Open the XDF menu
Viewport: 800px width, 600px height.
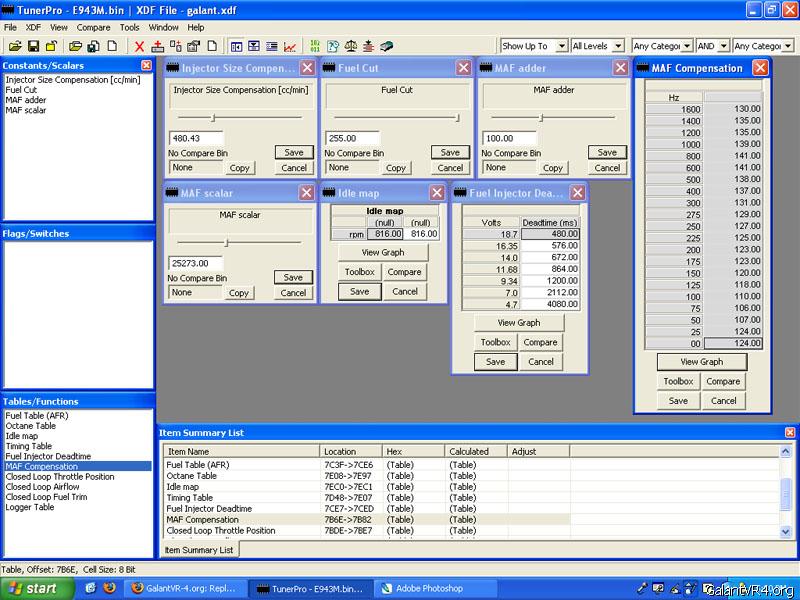click(33, 28)
